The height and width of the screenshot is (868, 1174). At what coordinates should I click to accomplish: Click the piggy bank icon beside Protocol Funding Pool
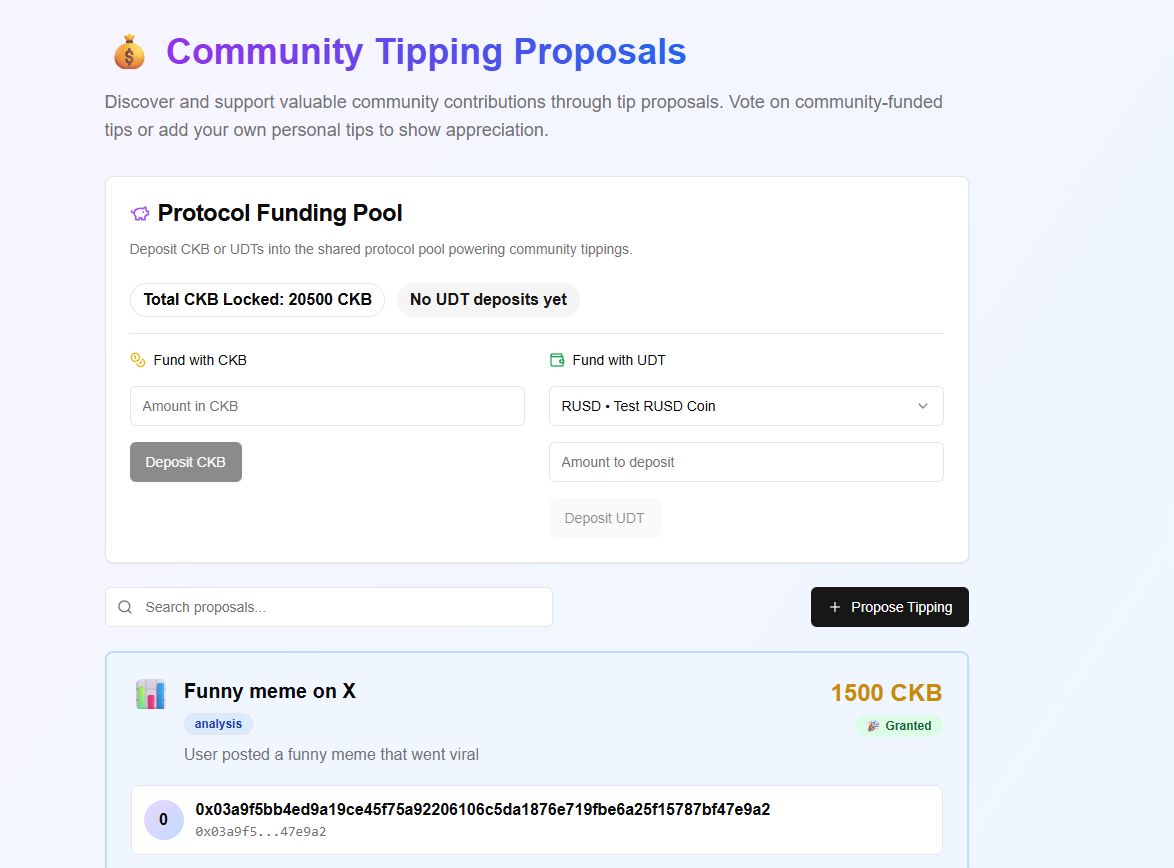140,213
